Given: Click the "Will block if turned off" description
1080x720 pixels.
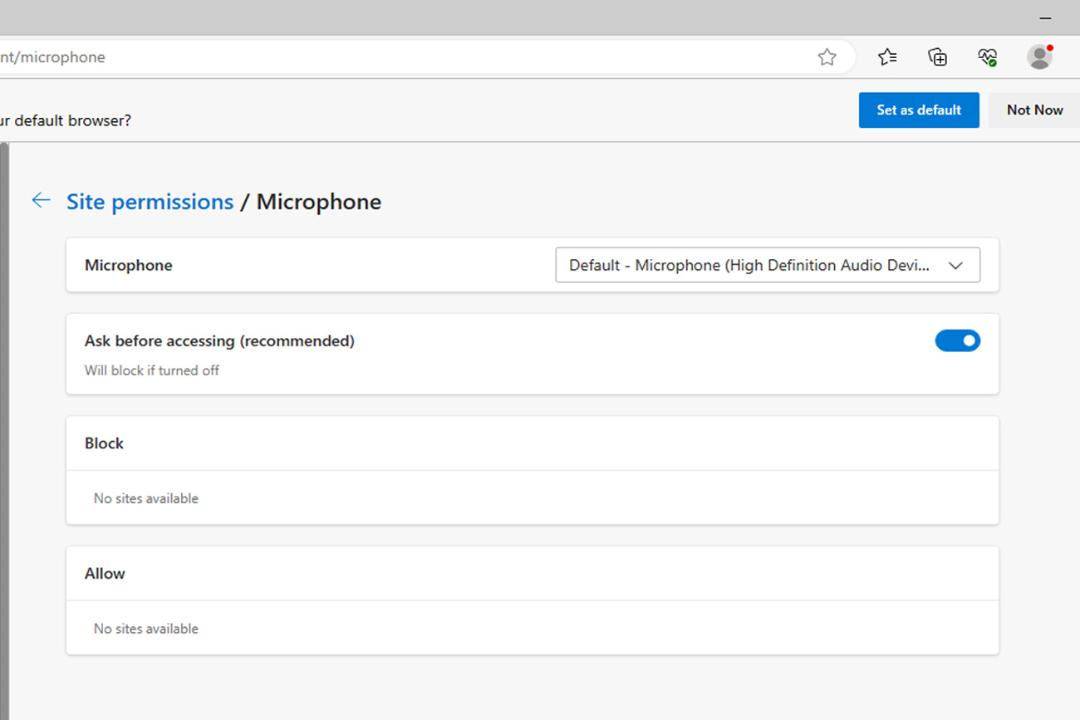Looking at the screenshot, I should [152, 371].
